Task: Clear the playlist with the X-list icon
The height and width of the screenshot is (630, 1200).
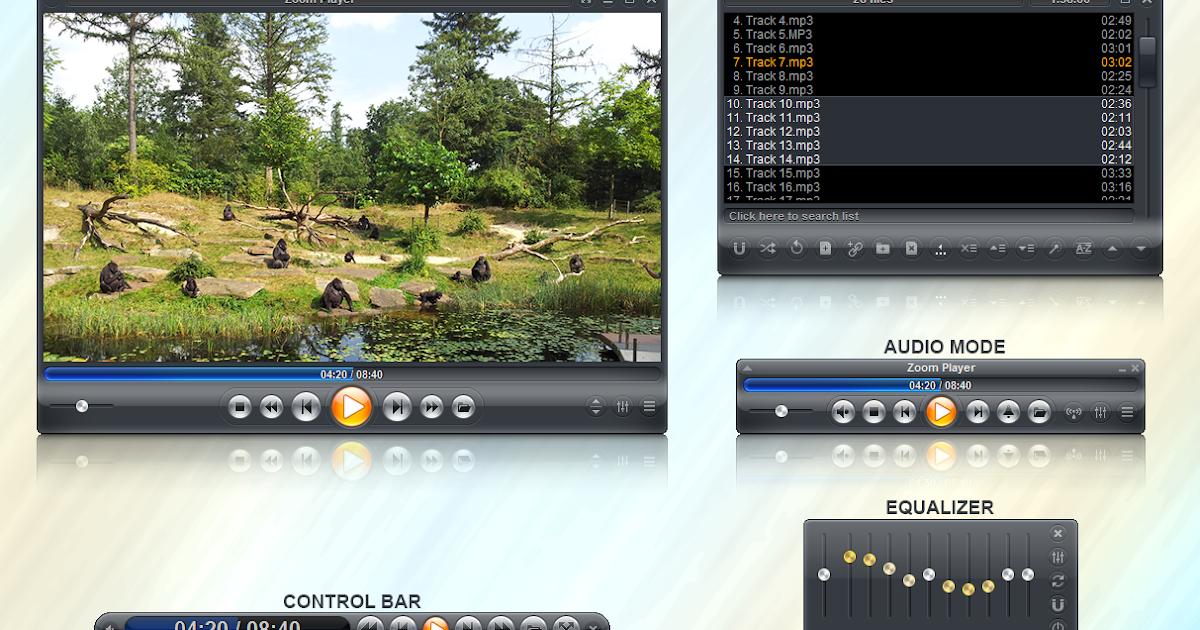Action: (x=969, y=249)
